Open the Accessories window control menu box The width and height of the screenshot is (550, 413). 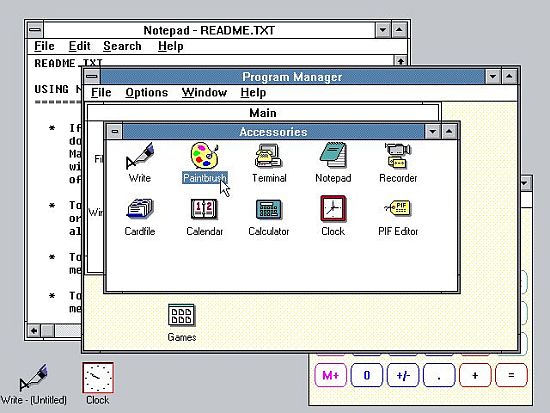[114, 132]
